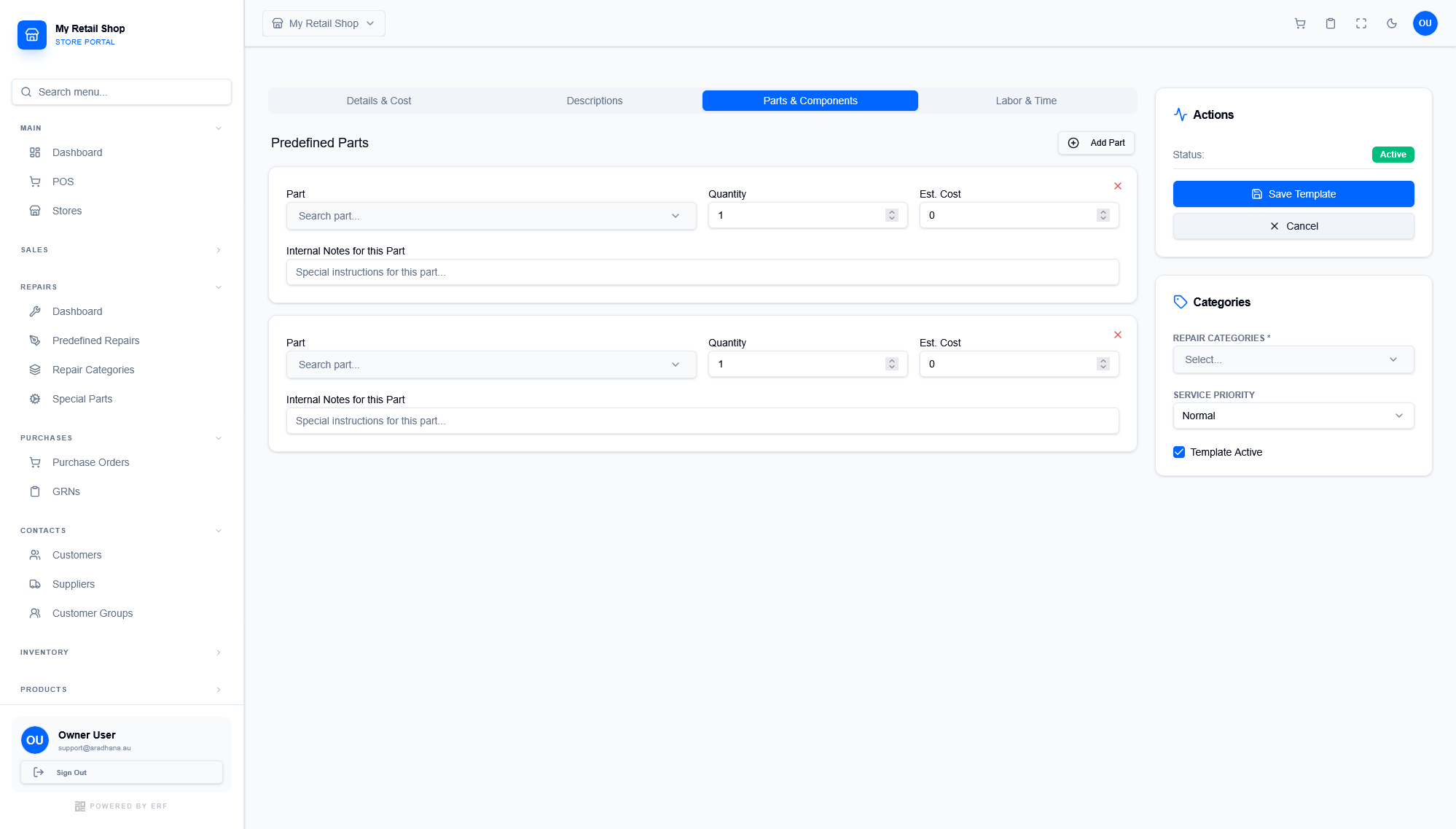Focus first part Internal Notes field
Image resolution: width=1456 pixels, height=829 pixels.
coord(702,272)
